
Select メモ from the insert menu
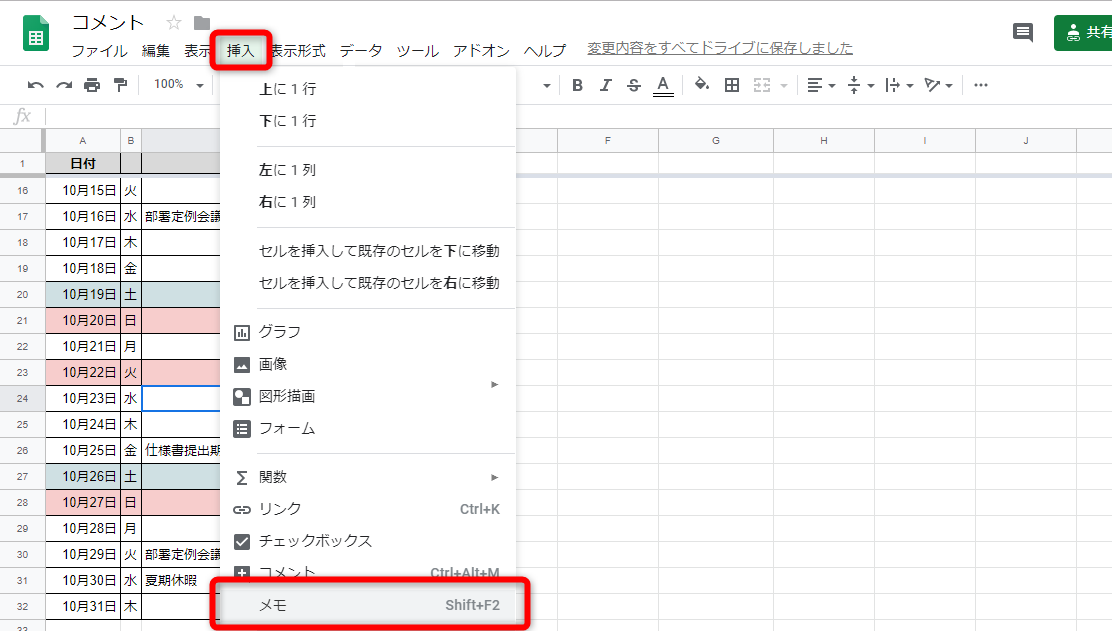(300, 605)
